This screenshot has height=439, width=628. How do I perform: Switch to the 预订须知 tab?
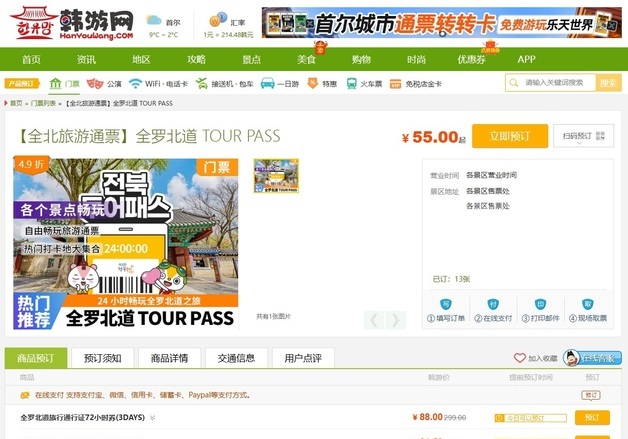tap(102, 358)
